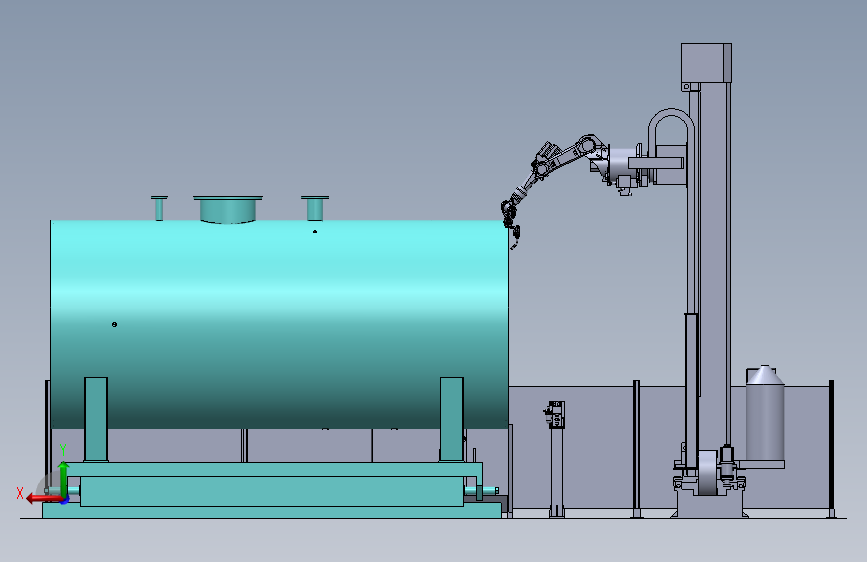Pick the right support saddle under the tank
Viewport: 867px width, 562px height.
point(452,419)
